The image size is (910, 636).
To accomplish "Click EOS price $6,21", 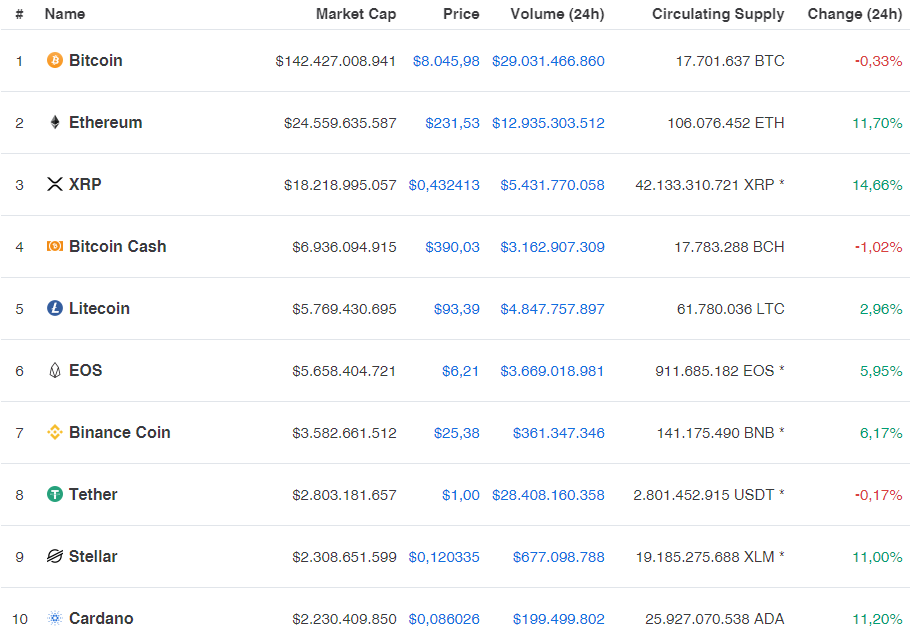I will tap(461, 371).
